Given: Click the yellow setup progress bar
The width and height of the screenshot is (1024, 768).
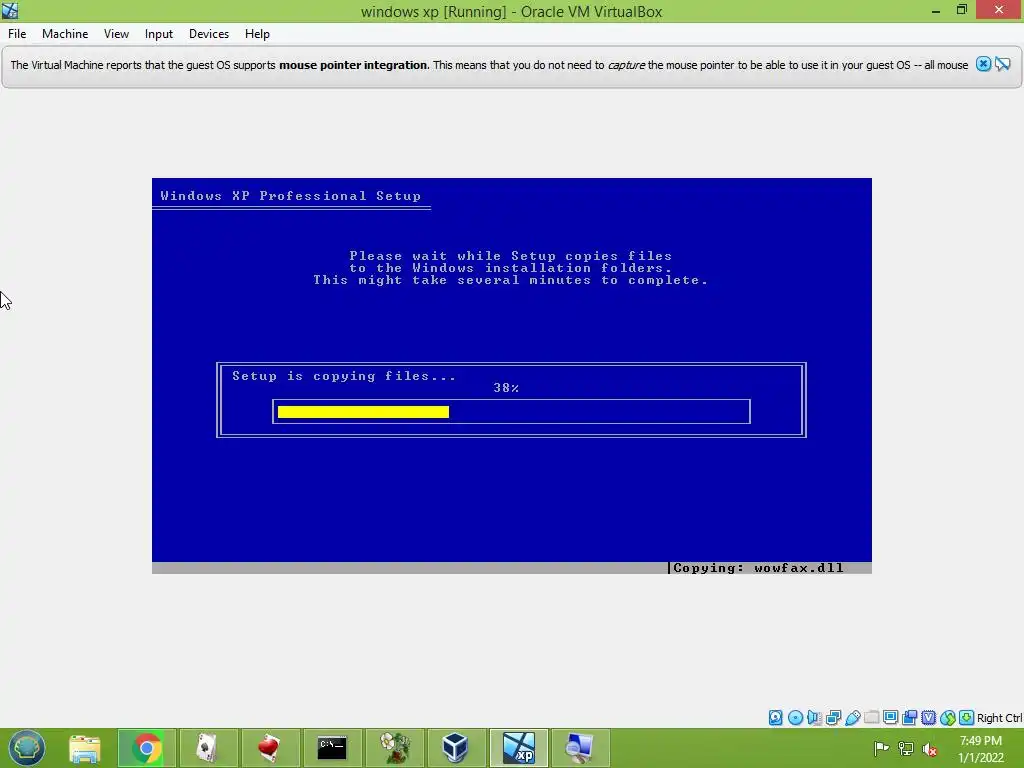Looking at the screenshot, I should (363, 411).
